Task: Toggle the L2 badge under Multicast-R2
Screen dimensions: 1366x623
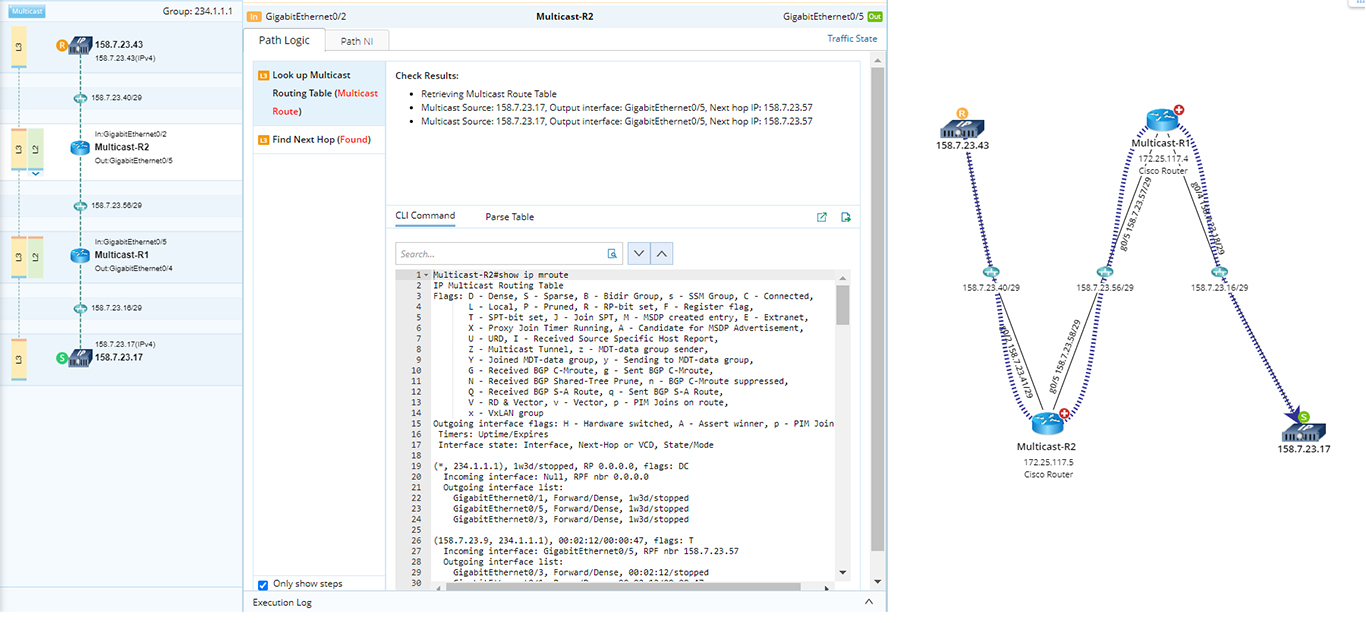Action: tap(36, 146)
